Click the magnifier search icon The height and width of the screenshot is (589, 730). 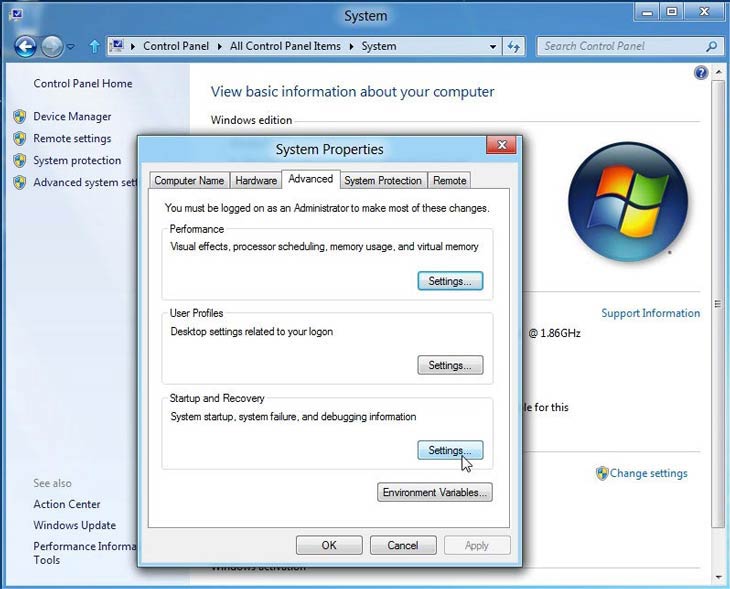click(711, 47)
